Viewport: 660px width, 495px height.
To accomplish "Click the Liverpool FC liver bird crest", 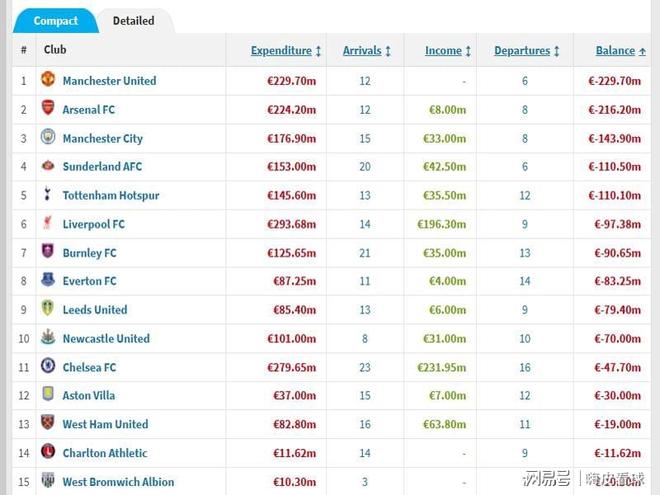I will point(48,223).
